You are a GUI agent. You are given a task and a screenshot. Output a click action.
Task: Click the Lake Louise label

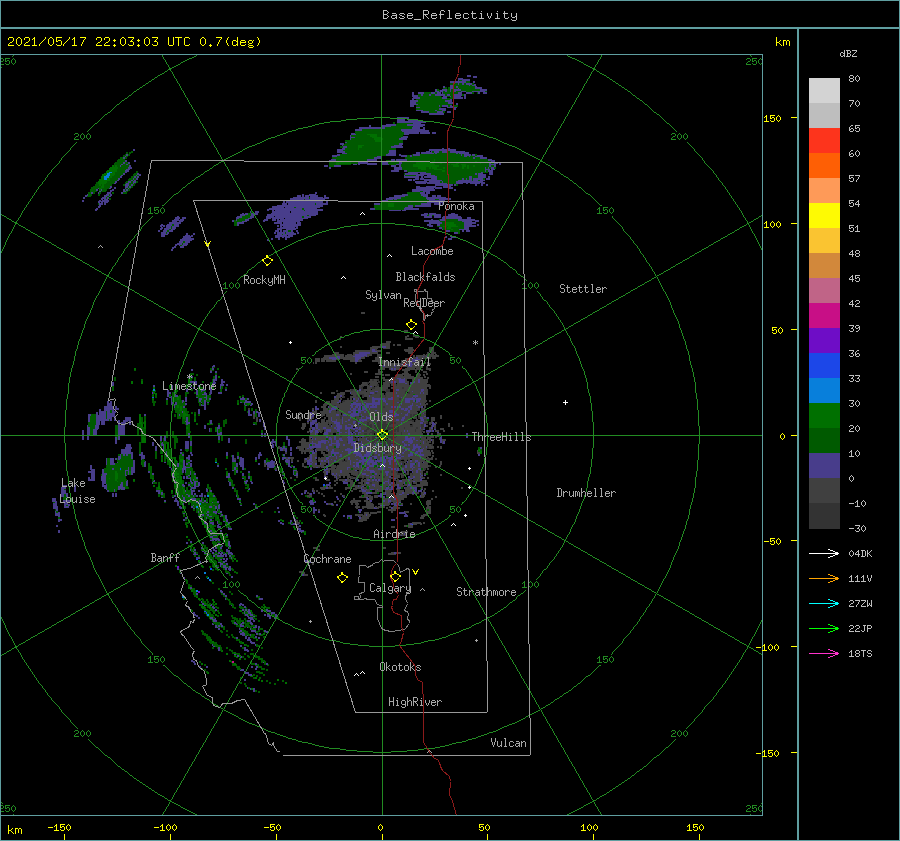(x=77, y=491)
